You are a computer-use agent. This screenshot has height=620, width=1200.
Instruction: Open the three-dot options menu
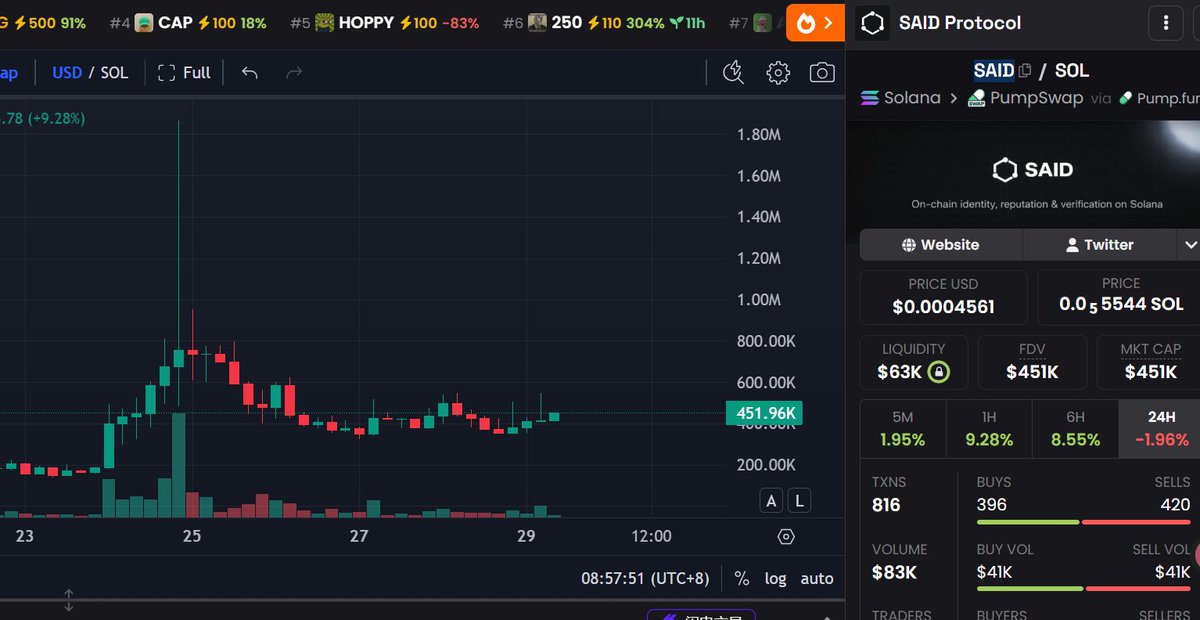coord(1166,22)
